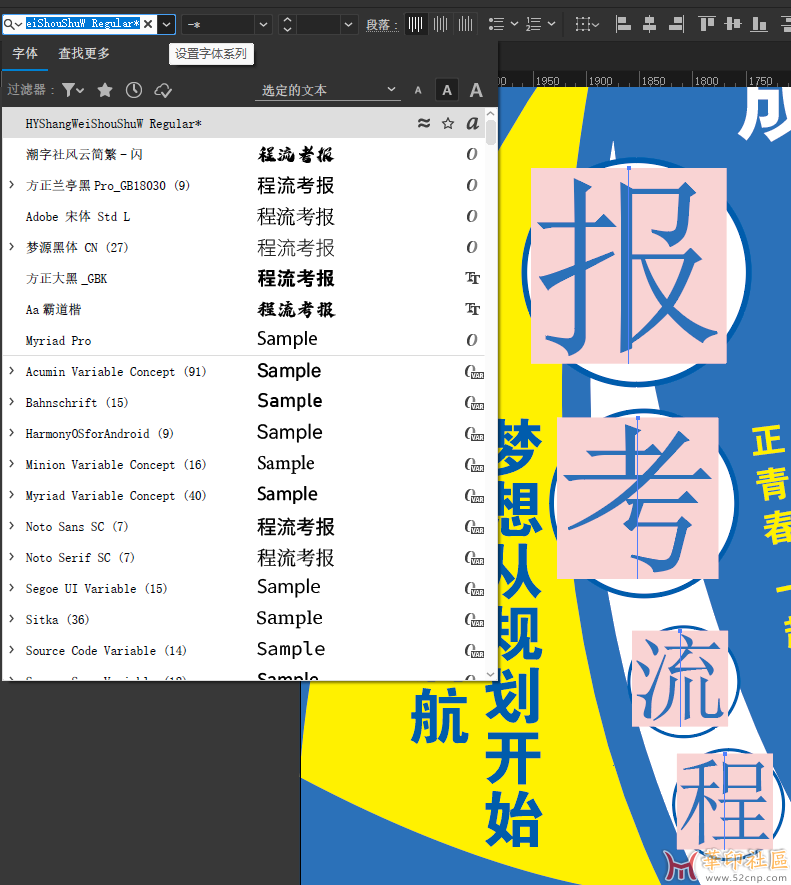Expand the 方正兰亭黑 Pro_GB18030 family
The height and width of the screenshot is (885, 791).
pyautogui.click(x=11, y=185)
